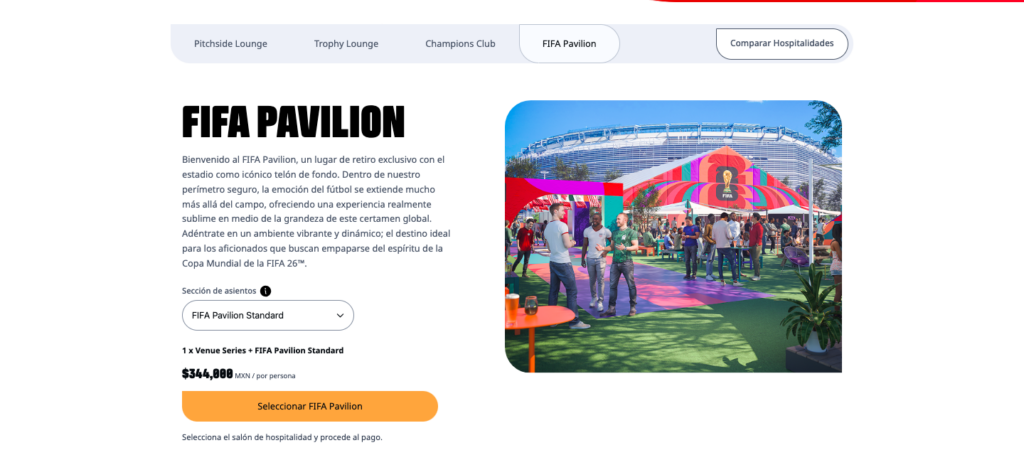The height and width of the screenshot is (455, 1024).
Task: Open the Champions Club tab
Action: point(460,44)
